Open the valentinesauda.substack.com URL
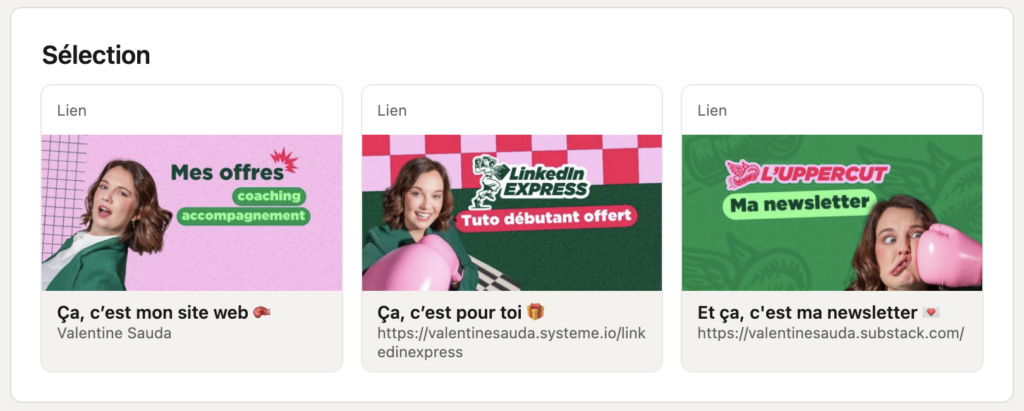This screenshot has height=411, width=1024. coord(831,333)
